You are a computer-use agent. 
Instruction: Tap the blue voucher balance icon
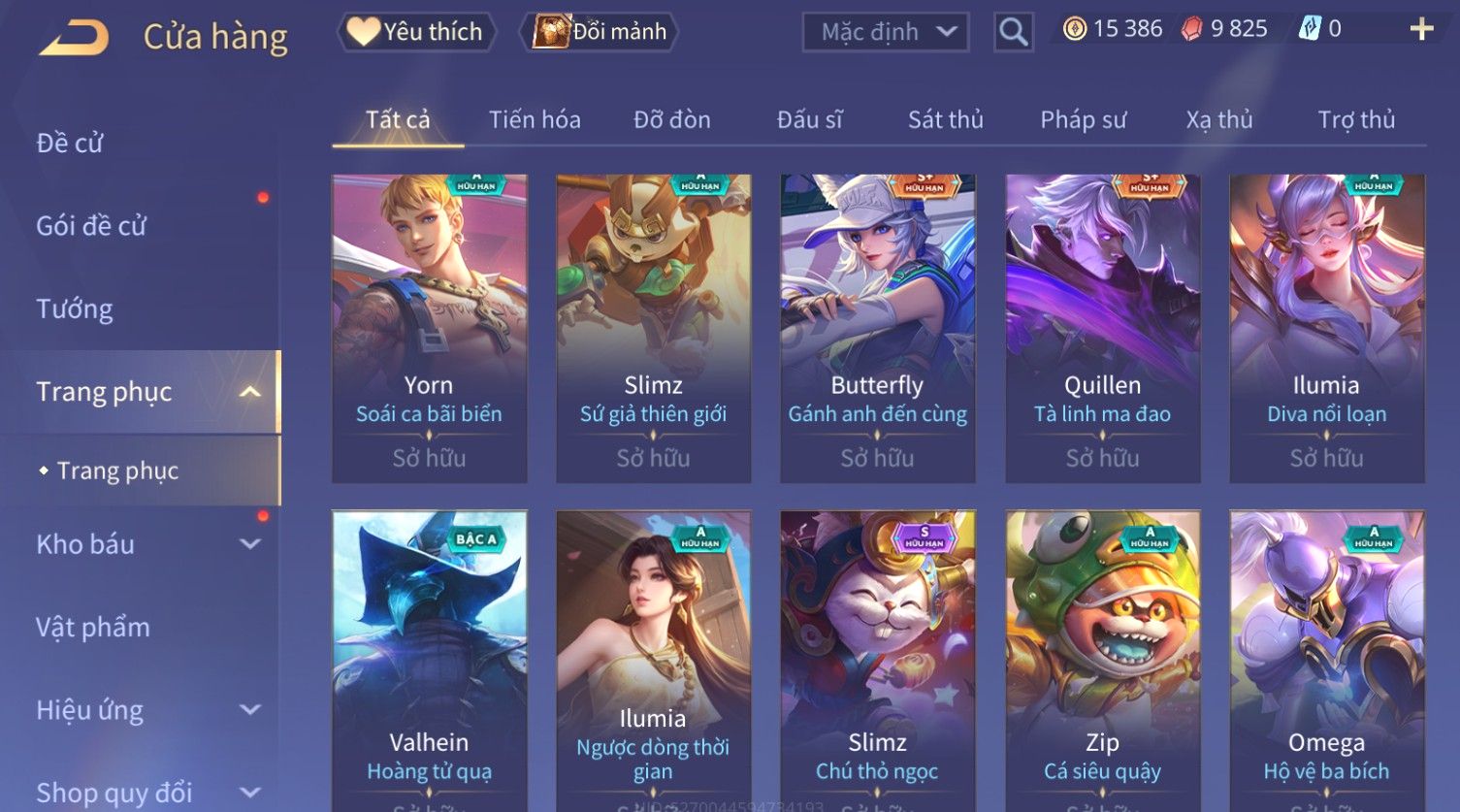pyautogui.click(x=1310, y=29)
